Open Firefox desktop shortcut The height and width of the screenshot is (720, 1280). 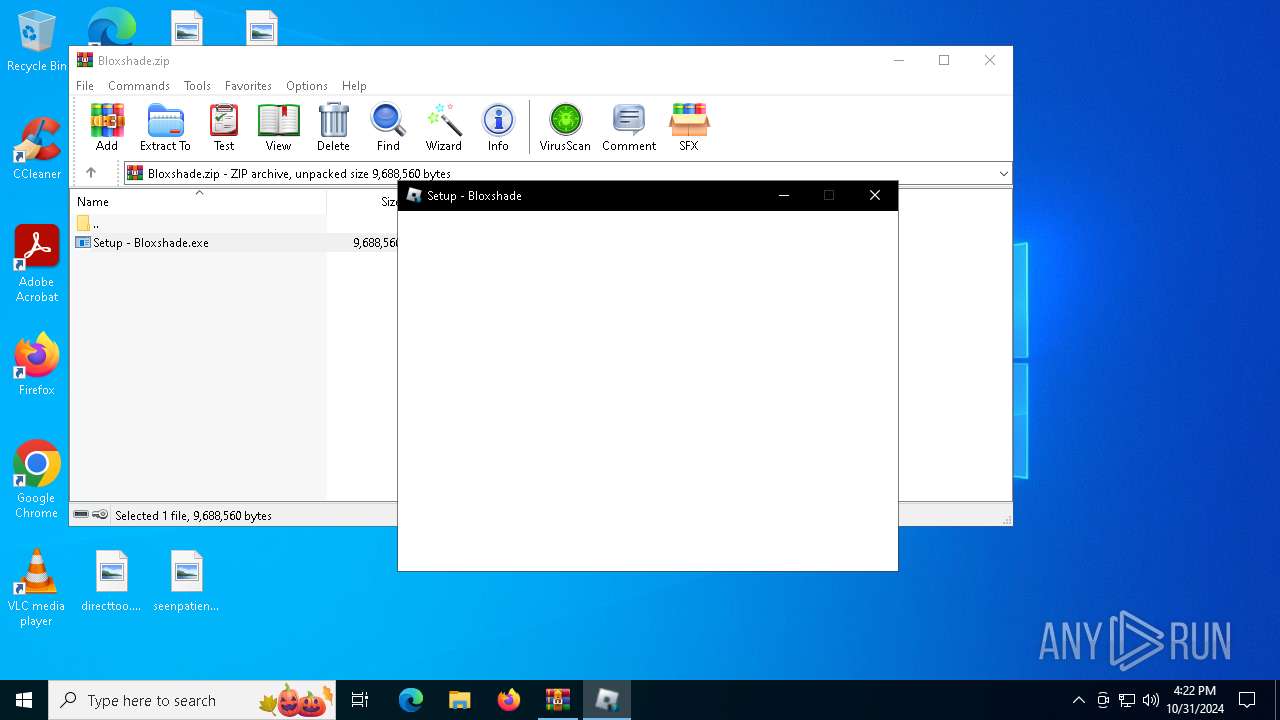(37, 365)
